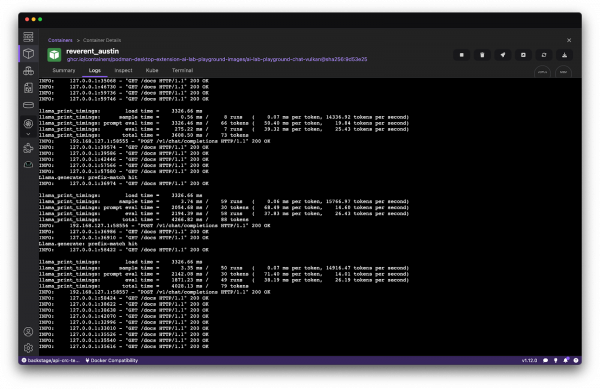Expand the chevron under AI Lab icon
Image resolution: width=600 pixels, height=389 pixels.
(28, 134)
